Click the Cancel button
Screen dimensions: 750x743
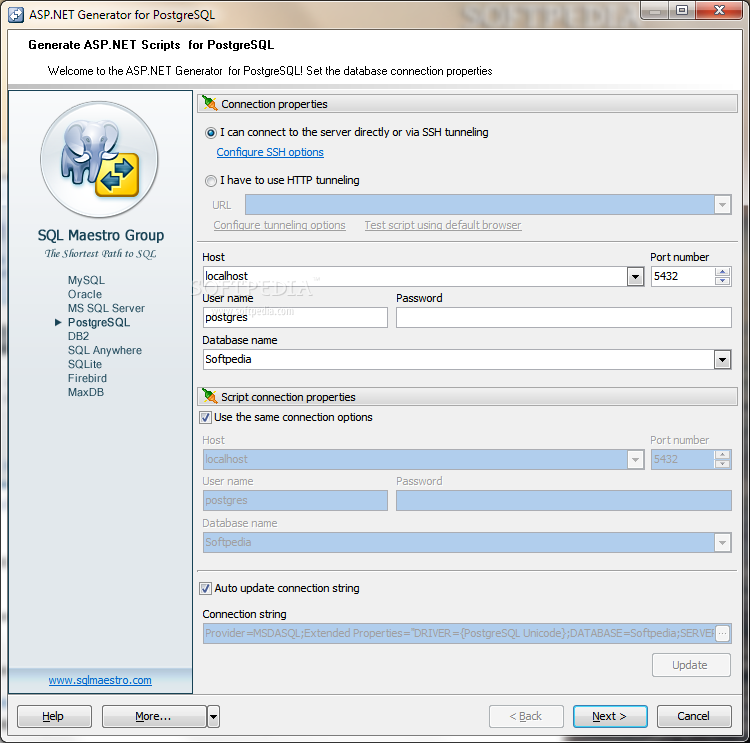(694, 716)
